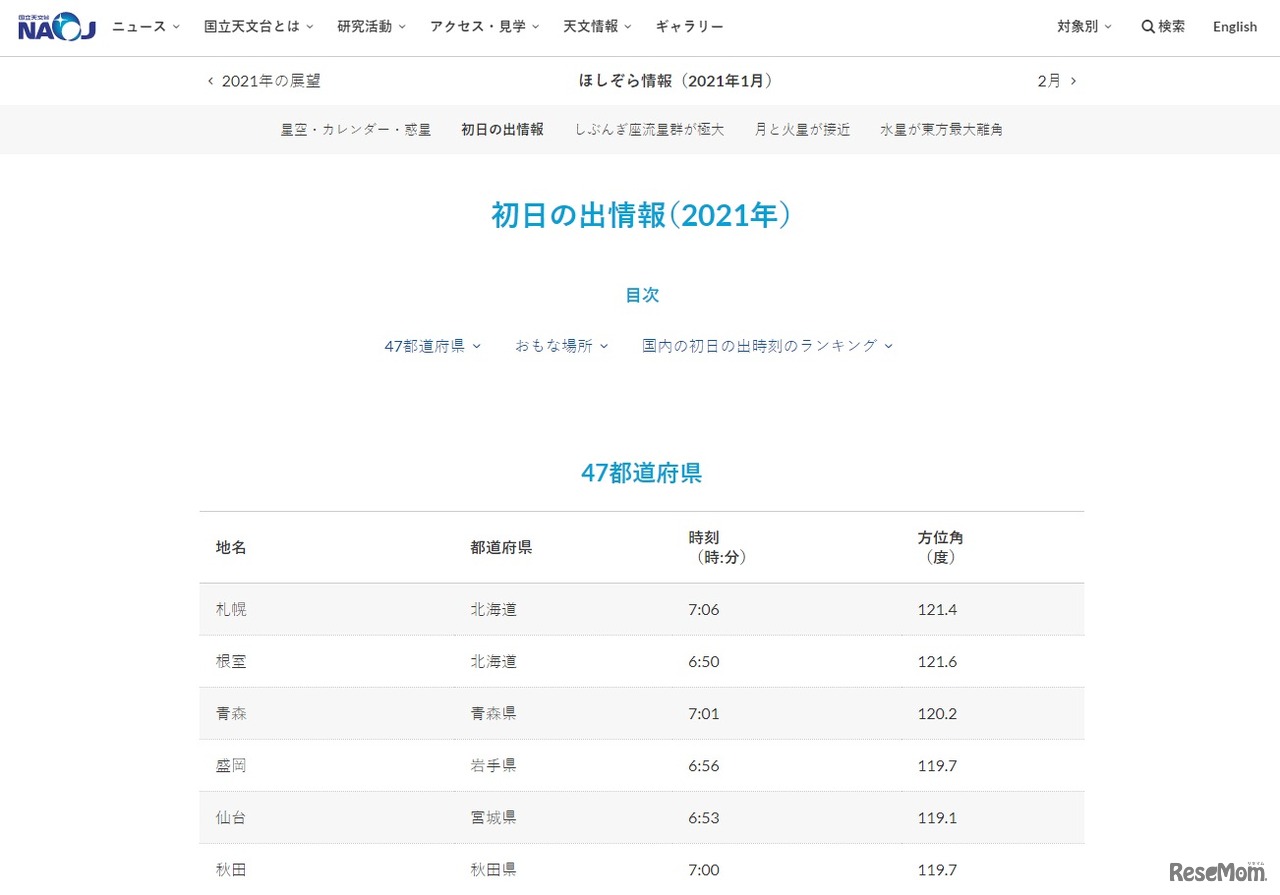Click the 119.7 azimuth in the 秋田 row
This screenshot has width=1280, height=895.
[938, 870]
